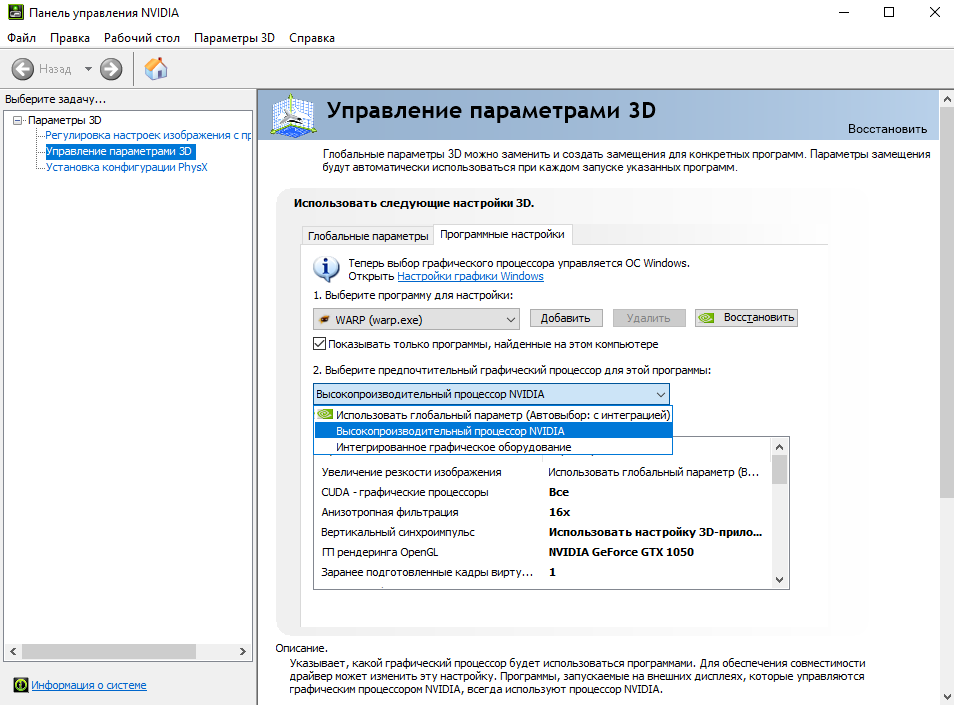This screenshot has width=954, height=705.
Task: Click NVIDIA app icon in title bar
Action: pyautogui.click(x=16, y=12)
